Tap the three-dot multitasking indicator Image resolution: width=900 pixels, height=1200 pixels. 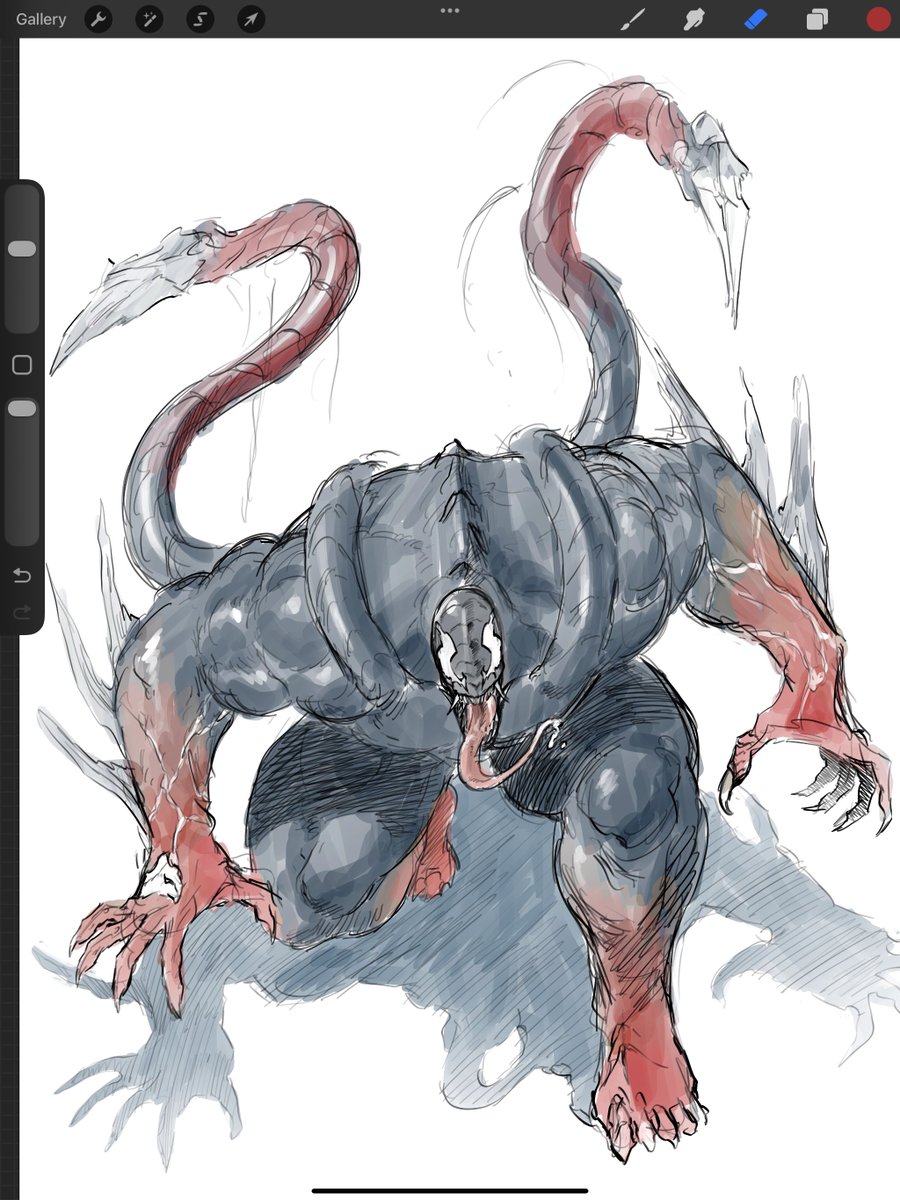[450, 10]
